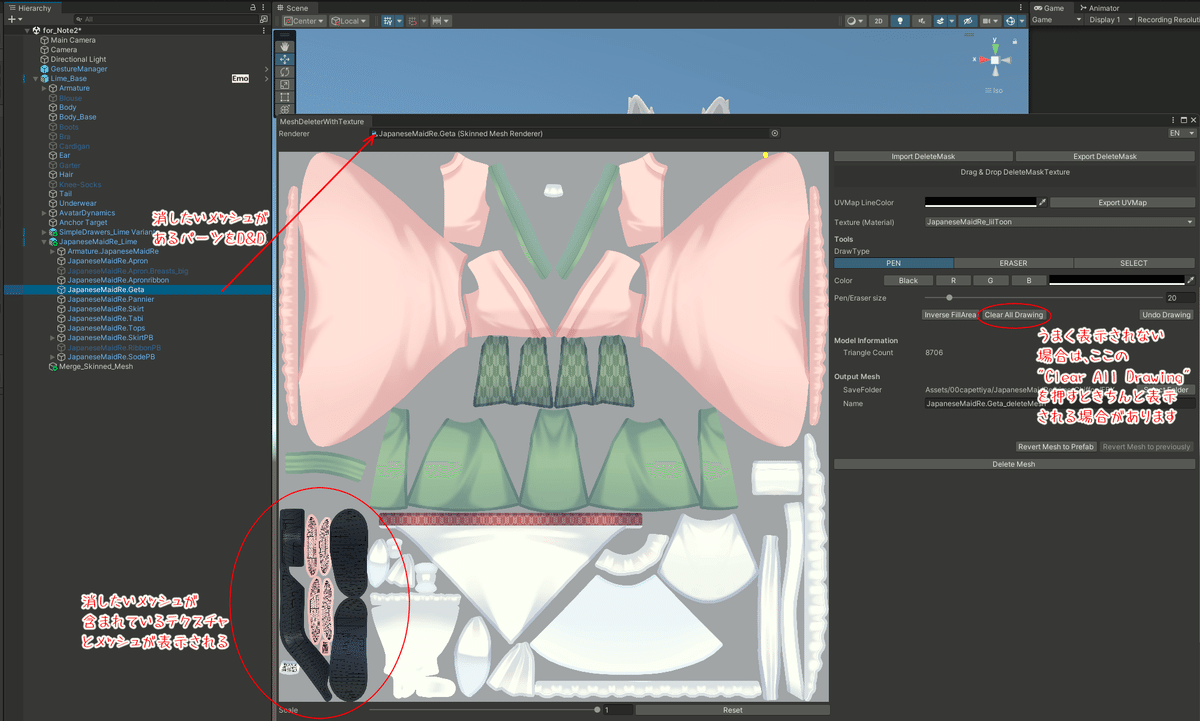Select the Rotate tool in Scene toolbar
1200x721 pixels.
285,72
